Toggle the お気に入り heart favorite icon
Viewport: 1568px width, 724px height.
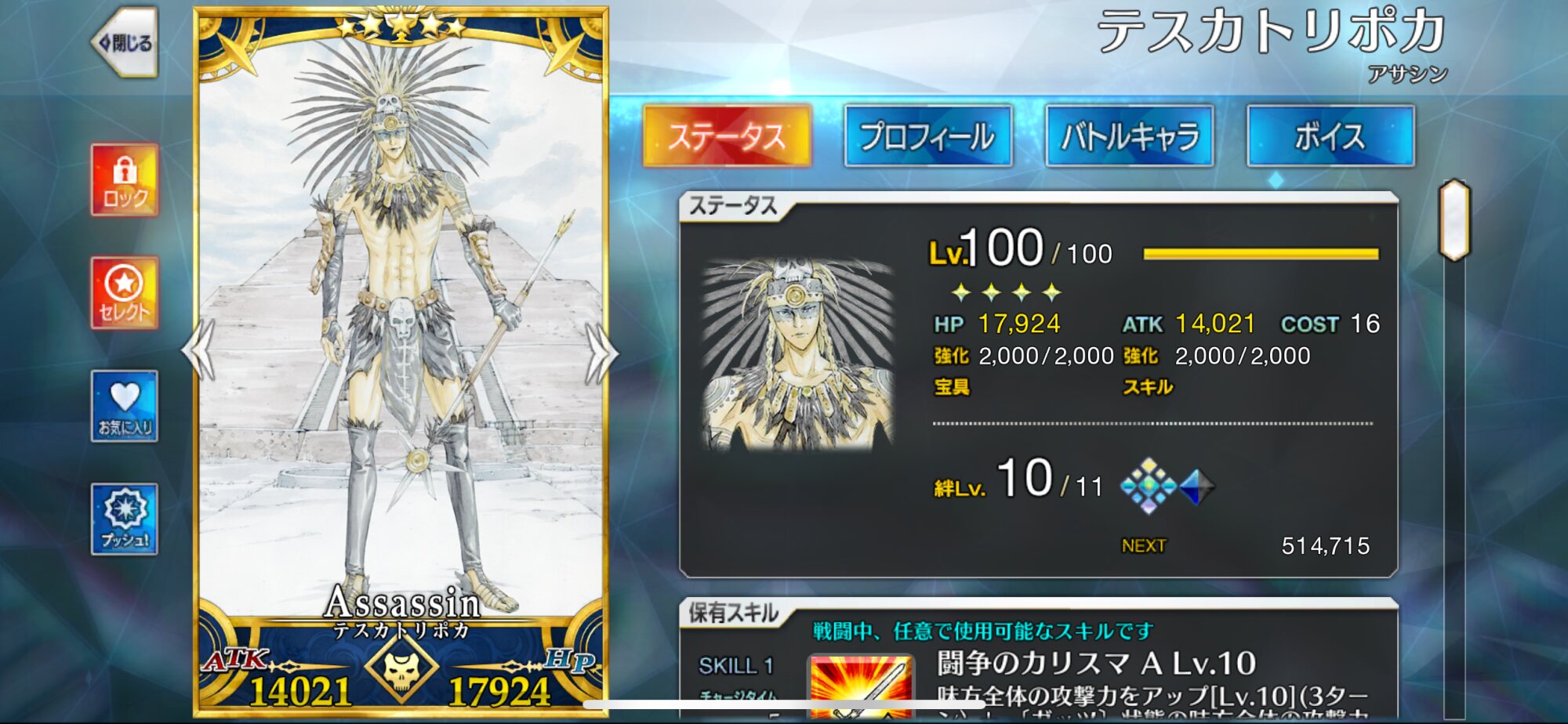(x=125, y=406)
